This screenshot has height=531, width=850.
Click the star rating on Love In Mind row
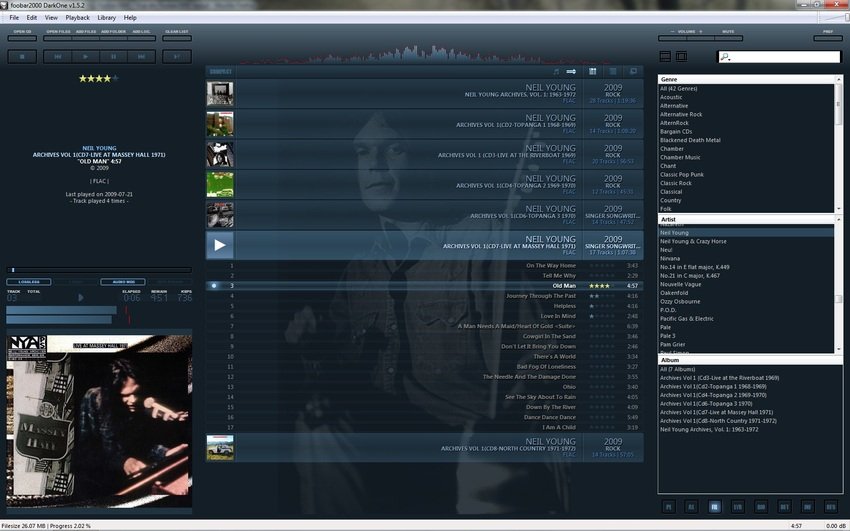602,316
